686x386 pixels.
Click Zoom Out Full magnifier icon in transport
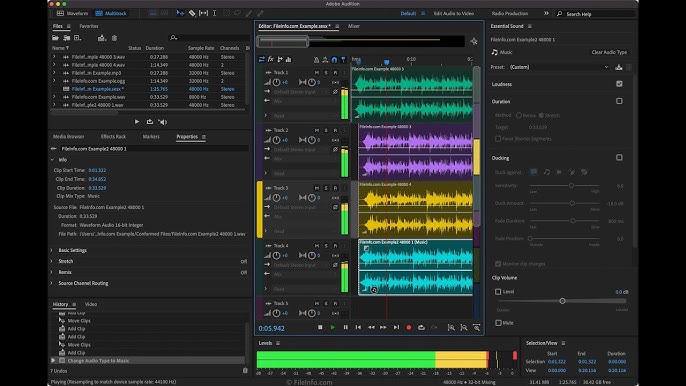pyautogui.click(x=476, y=327)
